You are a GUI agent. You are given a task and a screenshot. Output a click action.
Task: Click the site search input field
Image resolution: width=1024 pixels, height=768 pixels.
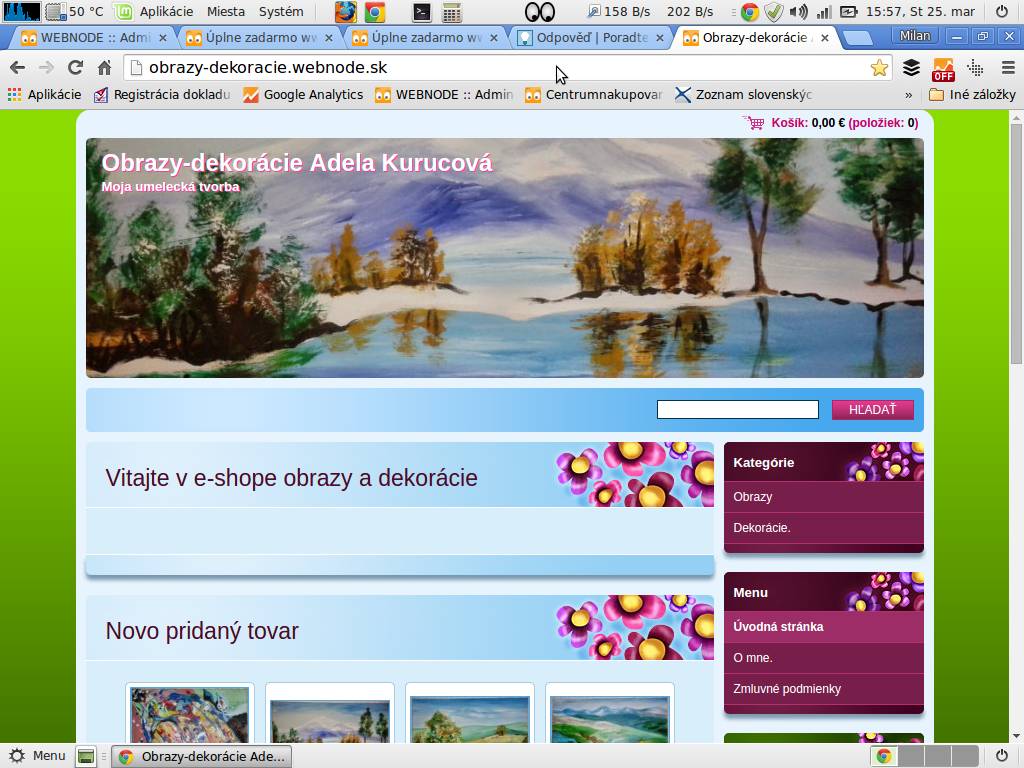click(737, 409)
